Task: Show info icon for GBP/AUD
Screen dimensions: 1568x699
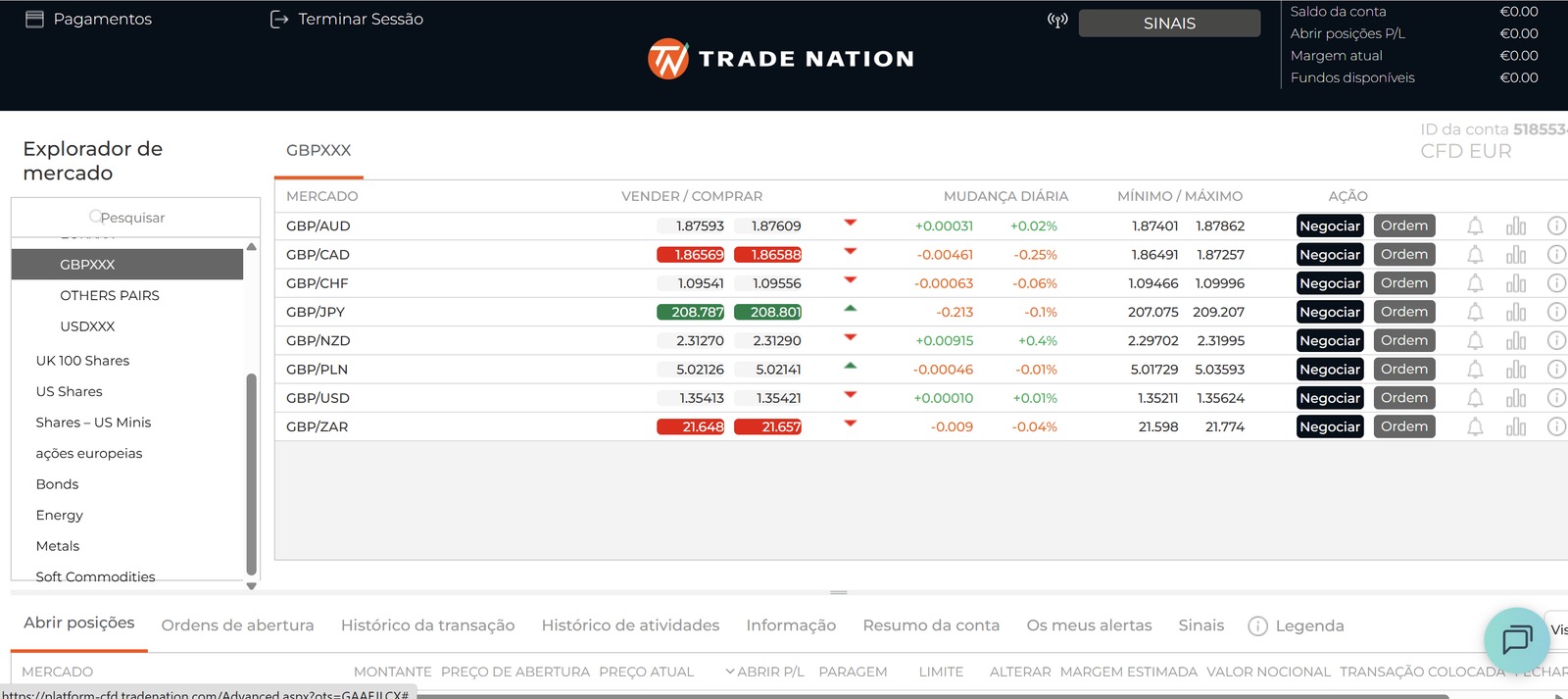Action: coord(1556,225)
